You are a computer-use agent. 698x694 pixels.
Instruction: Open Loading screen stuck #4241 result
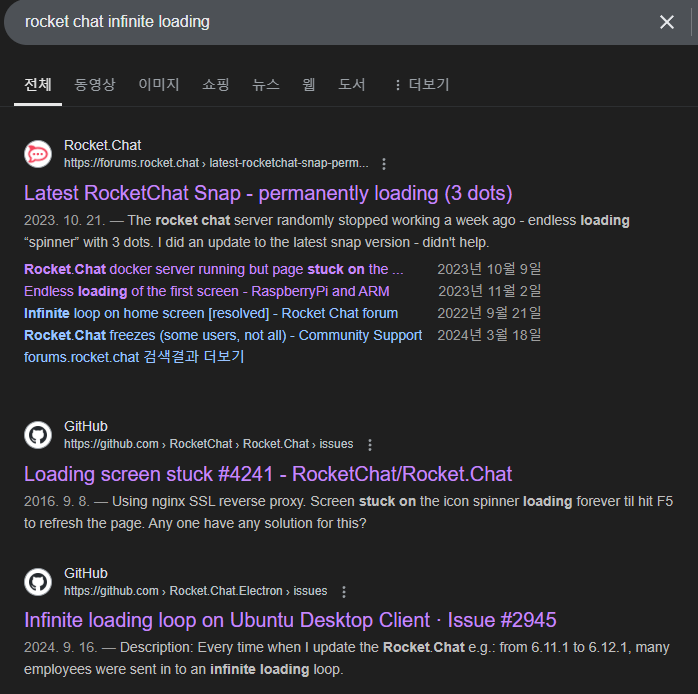coord(268,475)
